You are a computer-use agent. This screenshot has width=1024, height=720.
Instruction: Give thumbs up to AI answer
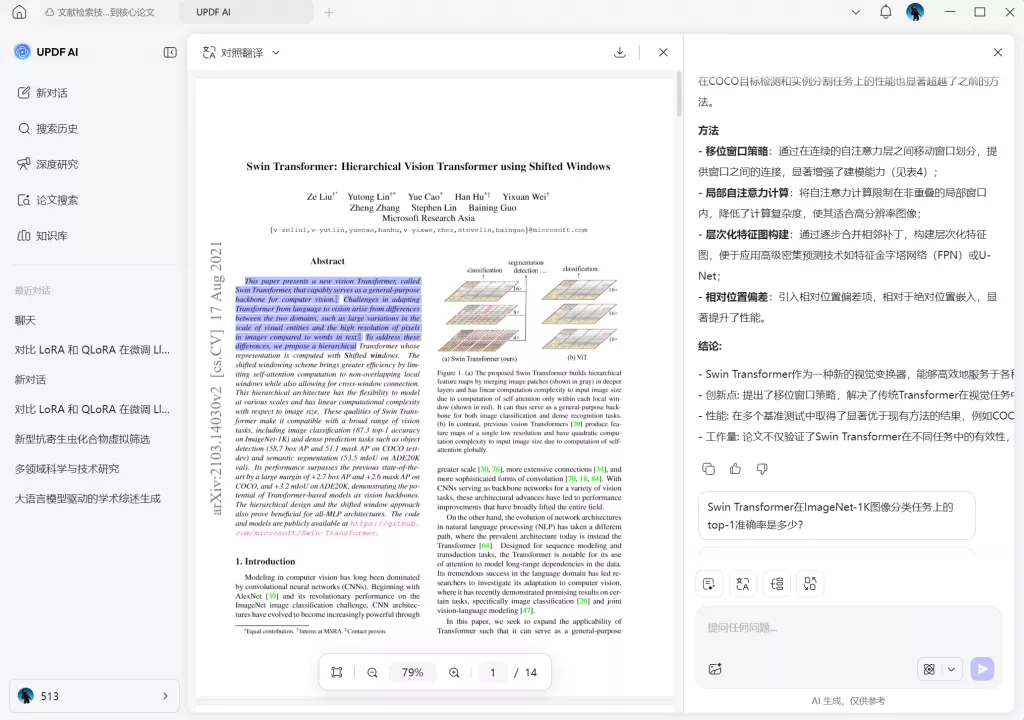[735, 468]
